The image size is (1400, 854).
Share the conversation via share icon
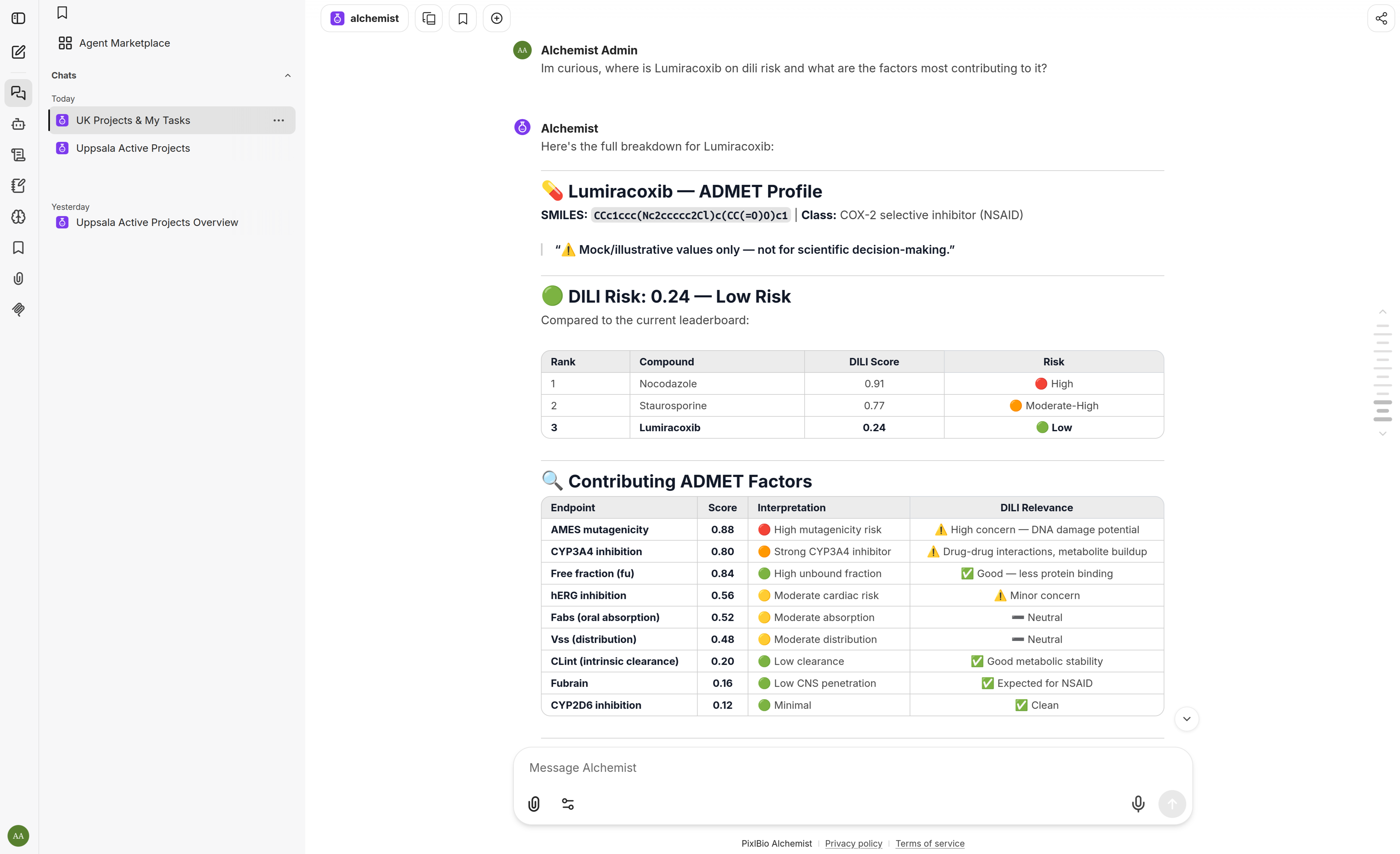point(1381,18)
